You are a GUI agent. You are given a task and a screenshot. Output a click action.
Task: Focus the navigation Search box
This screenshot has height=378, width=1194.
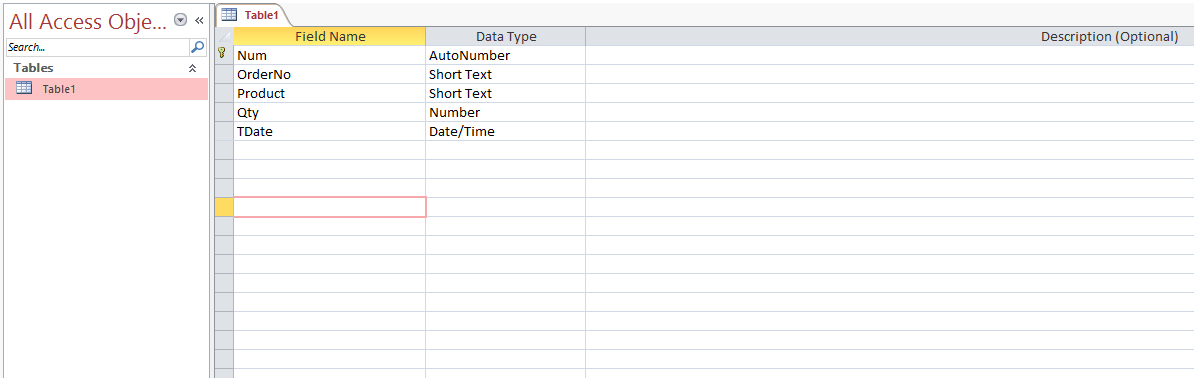pyautogui.click(x=97, y=46)
